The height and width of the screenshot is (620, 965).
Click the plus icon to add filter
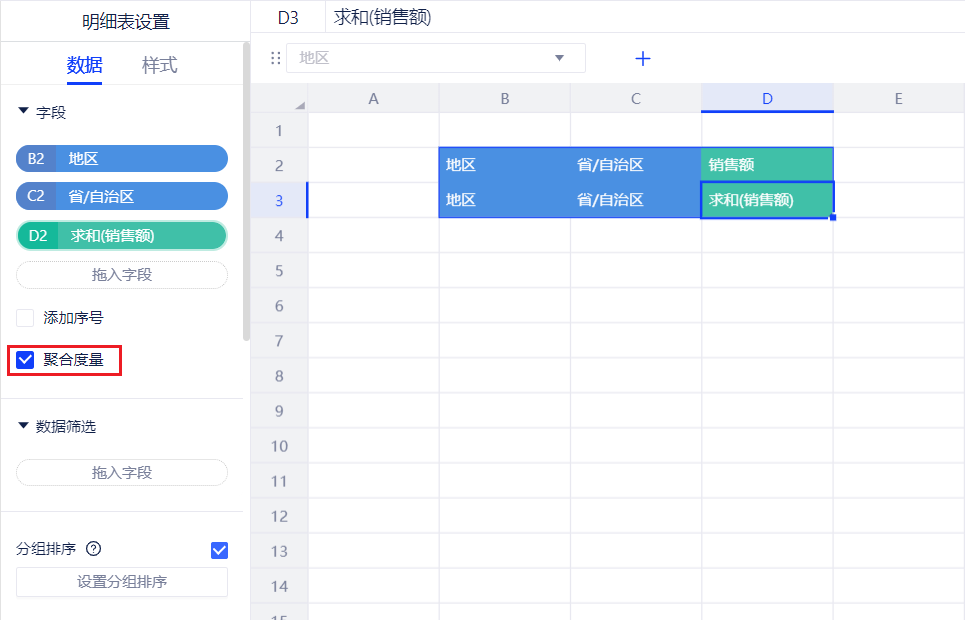(643, 59)
